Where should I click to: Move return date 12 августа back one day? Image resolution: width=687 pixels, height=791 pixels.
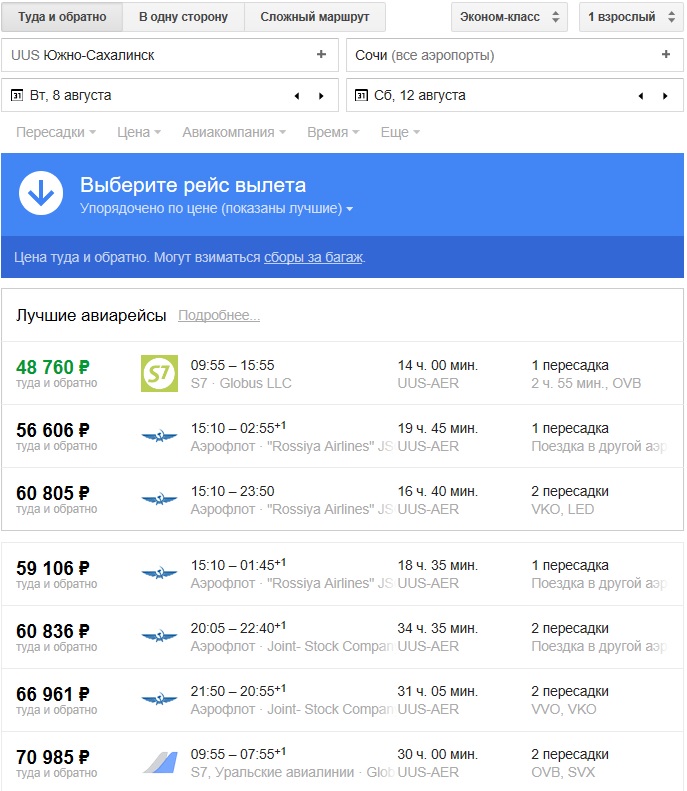[x=641, y=96]
